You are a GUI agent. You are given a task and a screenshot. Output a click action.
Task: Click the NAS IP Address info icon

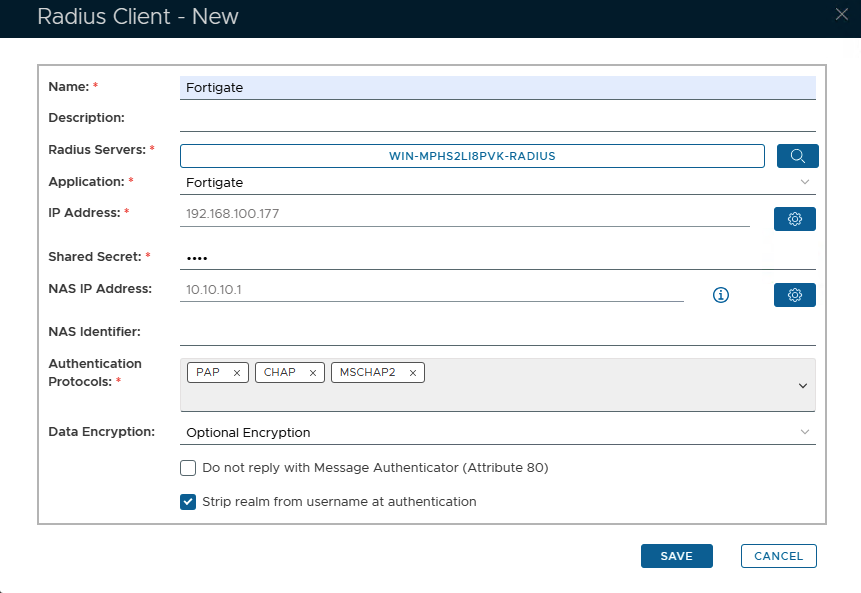click(x=720, y=295)
